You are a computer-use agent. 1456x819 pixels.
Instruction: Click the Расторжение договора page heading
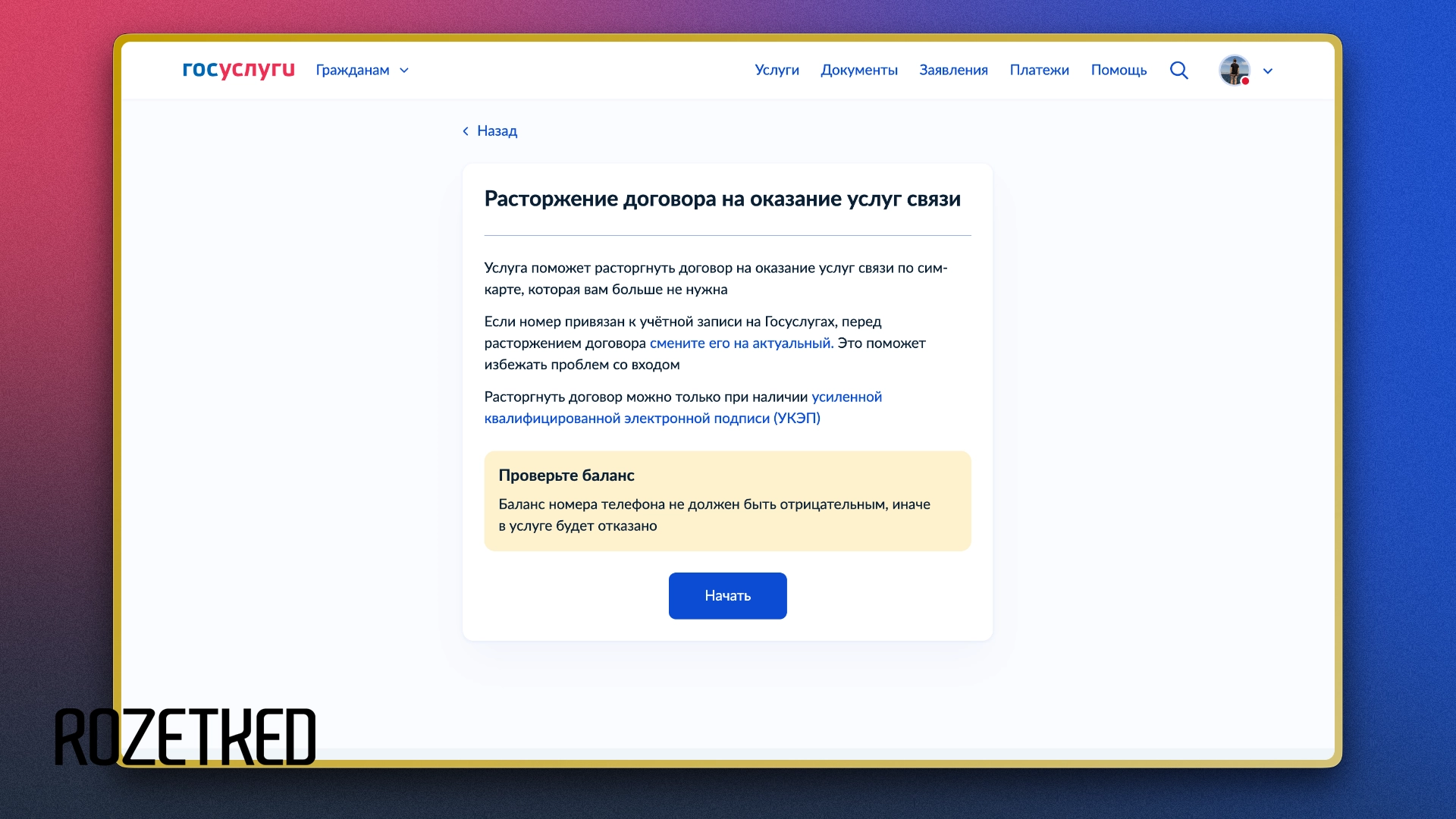tap(722, 199)
